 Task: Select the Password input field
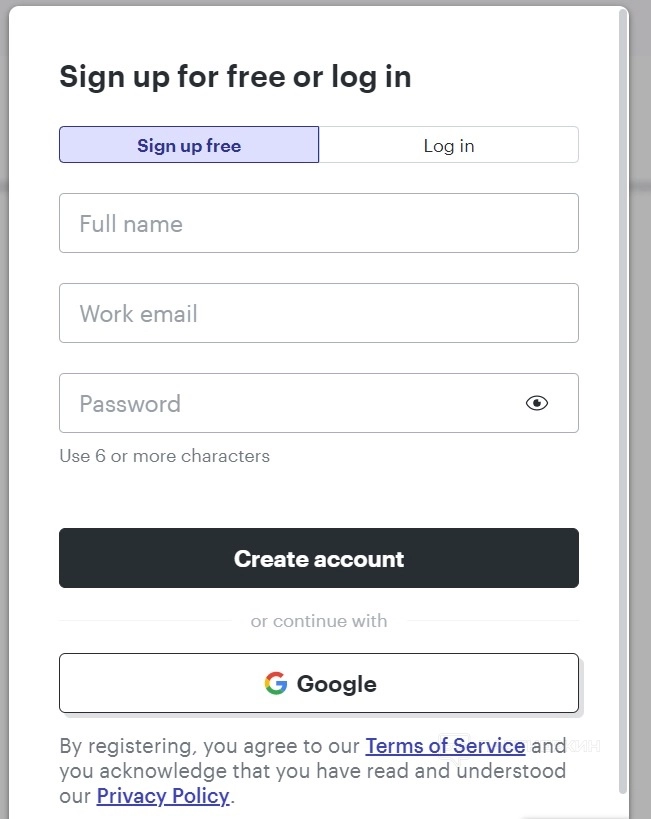click(x=290, y=403)
